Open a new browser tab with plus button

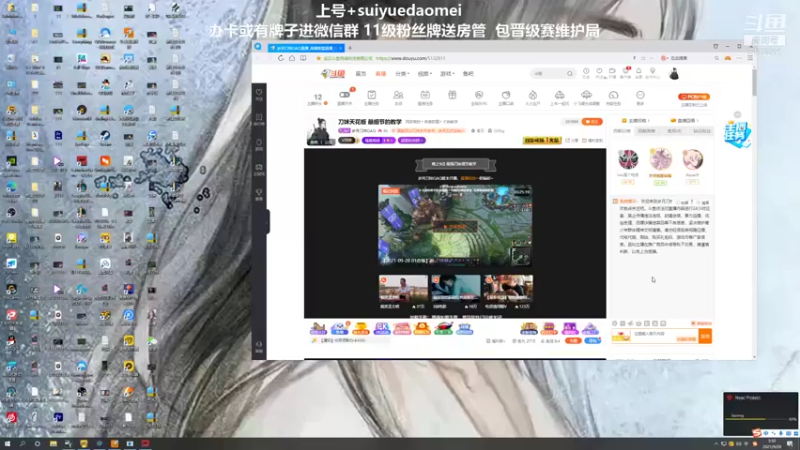pyautogui.click(x=350, y=48)
